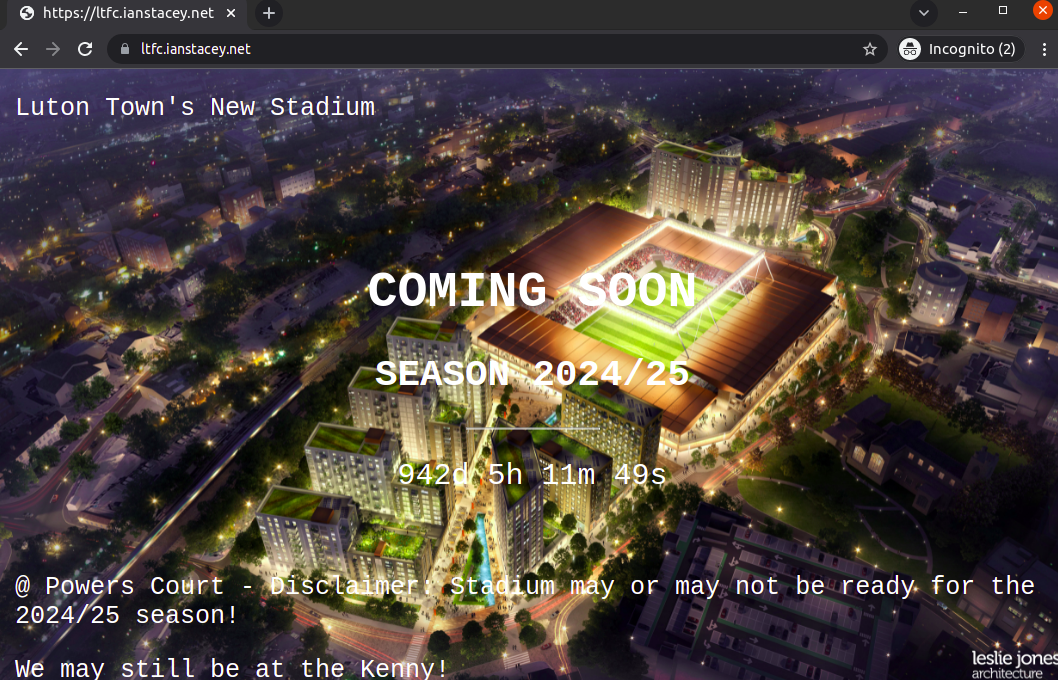Image resolution: width=1058 pixels, height=680 pixels.
Task: Minimize the browser window
Action: pyautogui.click(x=963, y=11)
